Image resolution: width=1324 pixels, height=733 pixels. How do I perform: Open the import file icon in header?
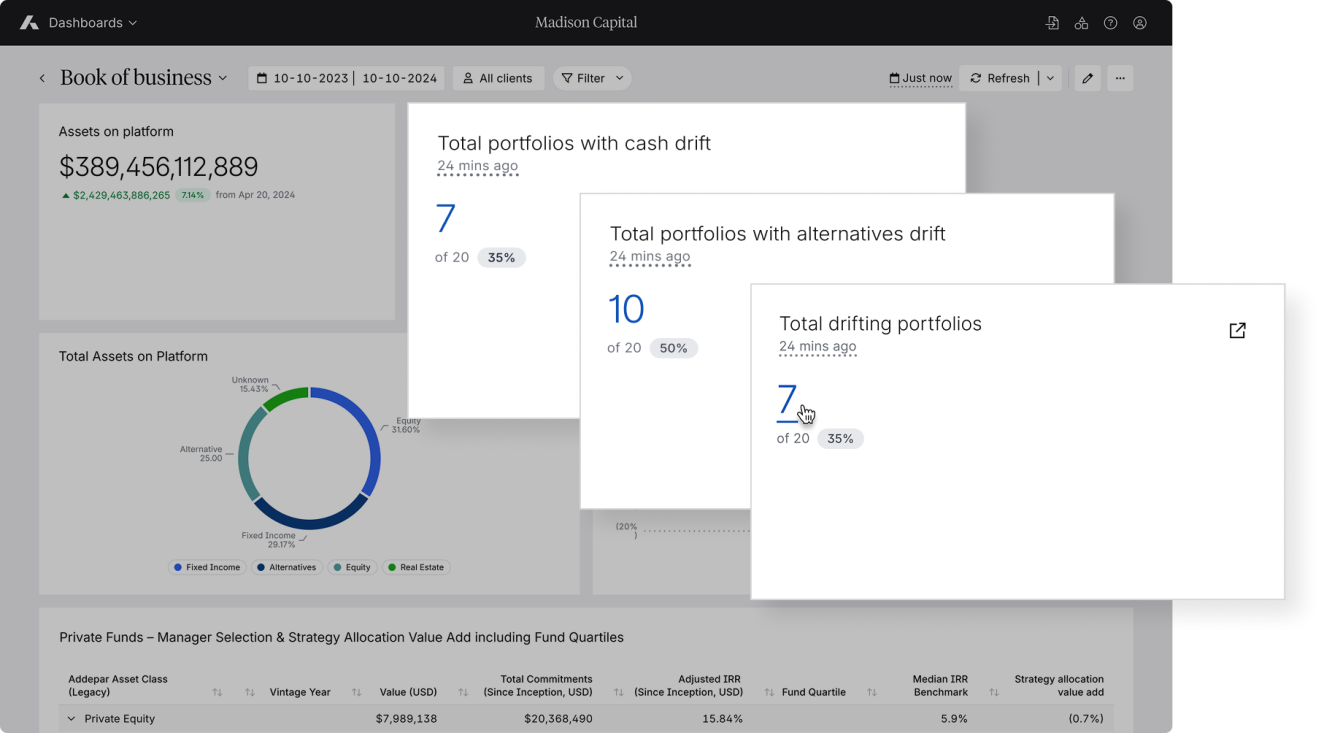(x=1052, y=23)
